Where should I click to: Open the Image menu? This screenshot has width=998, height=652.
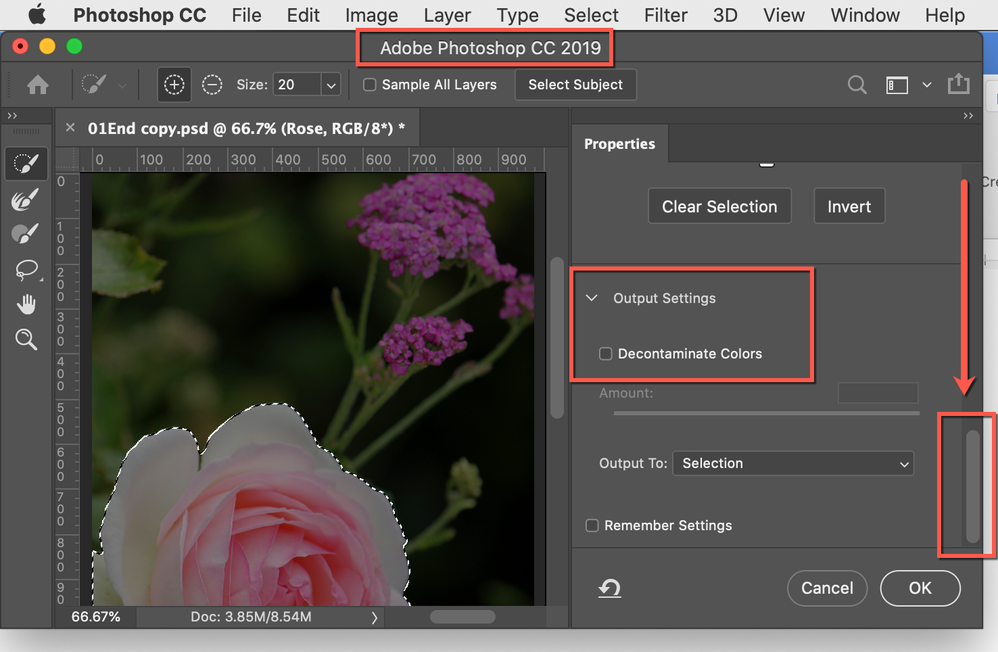[372, 15]
